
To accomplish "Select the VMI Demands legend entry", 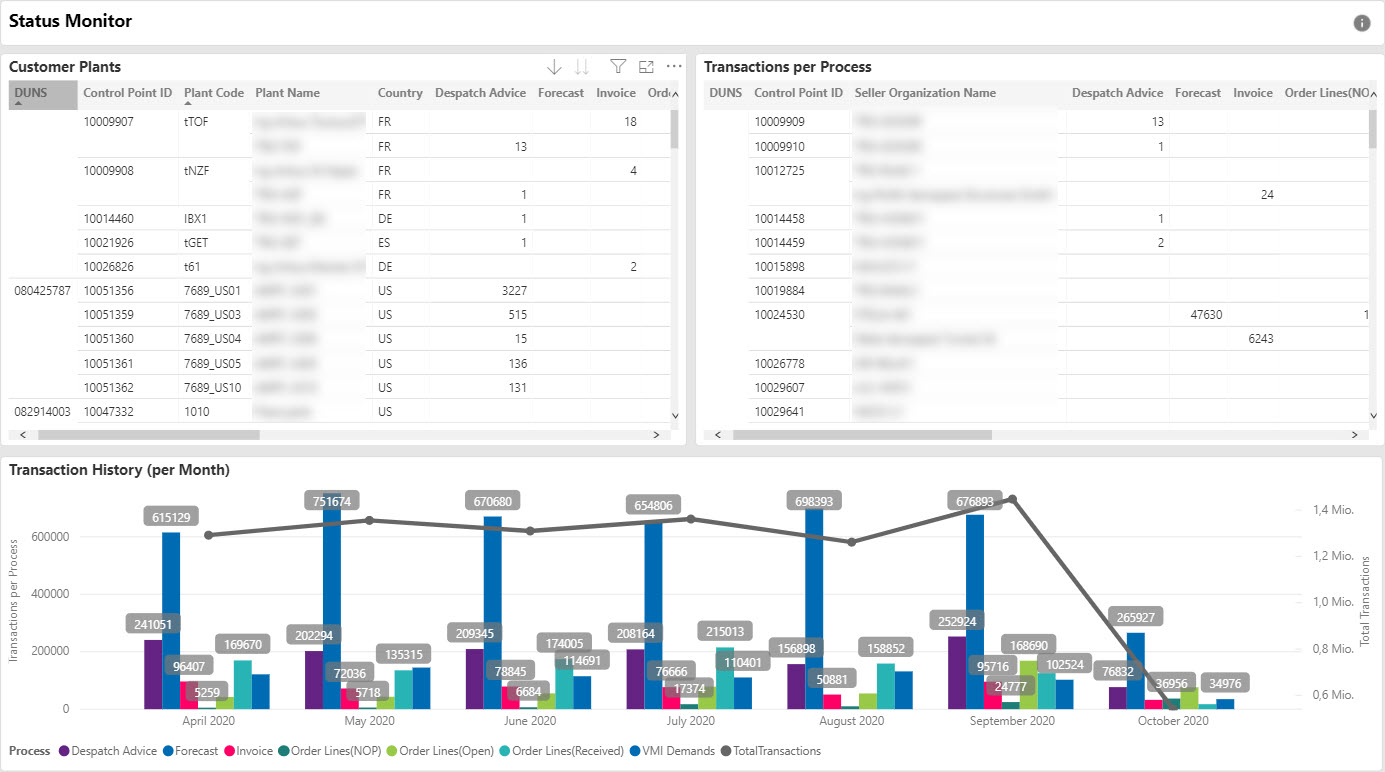I will tap(672, 751).
